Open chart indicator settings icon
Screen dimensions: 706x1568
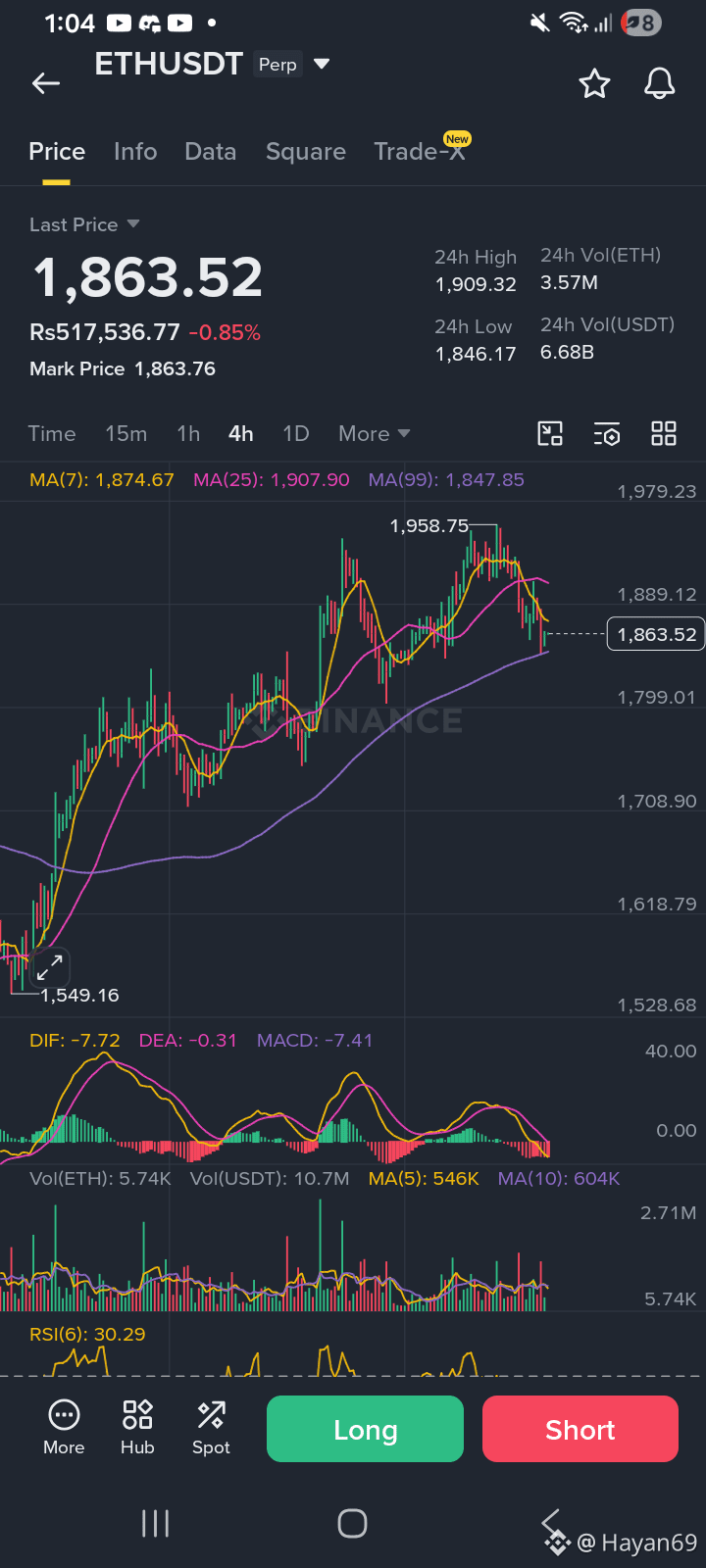pyautogui.click(x=607, y=433)
